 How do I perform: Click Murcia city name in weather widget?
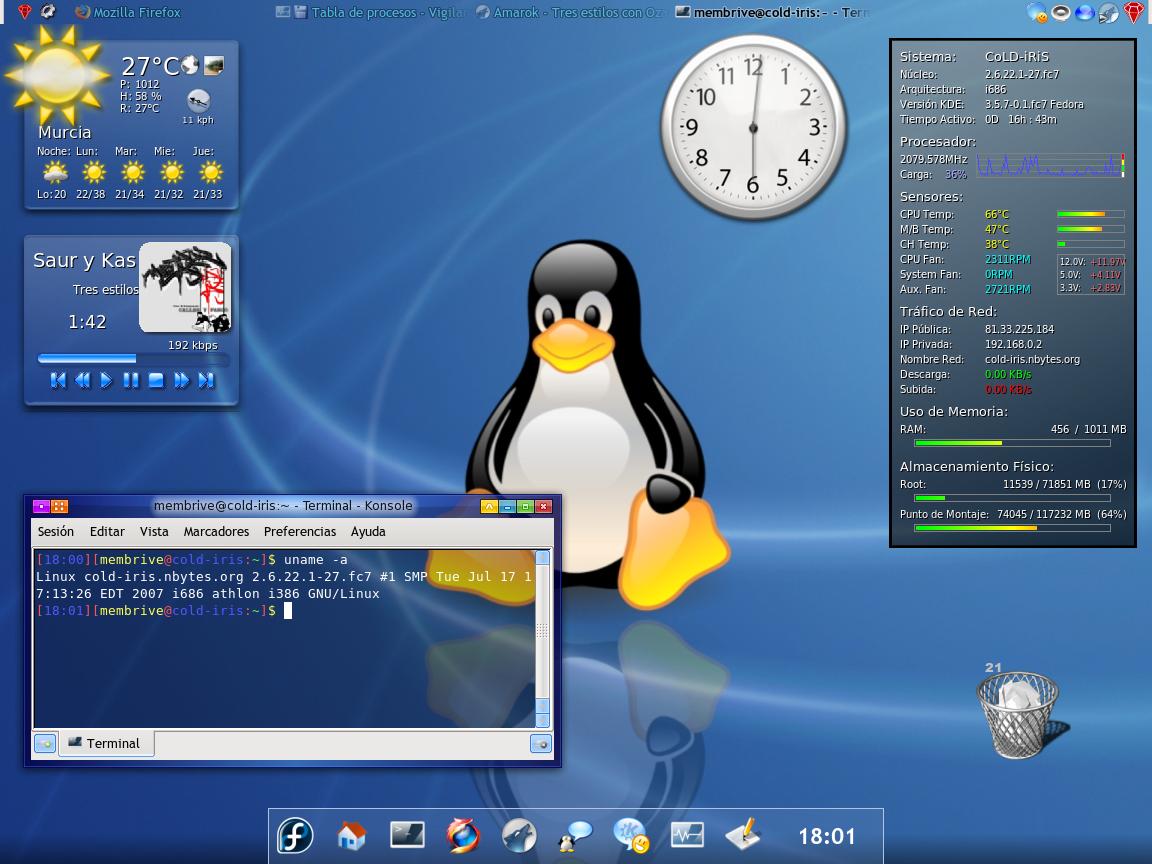[65, 132]
